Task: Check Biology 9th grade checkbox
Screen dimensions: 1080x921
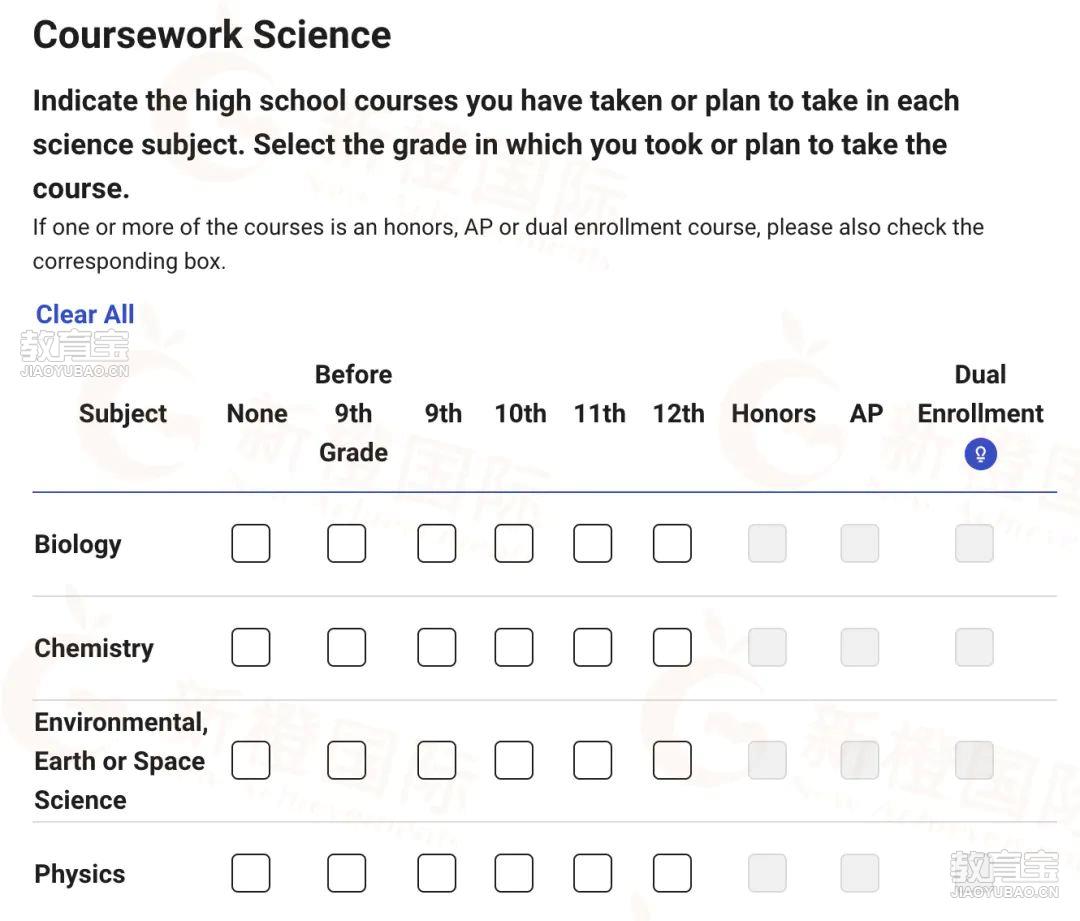Action: pyautogui.click(x=437, y=544)
